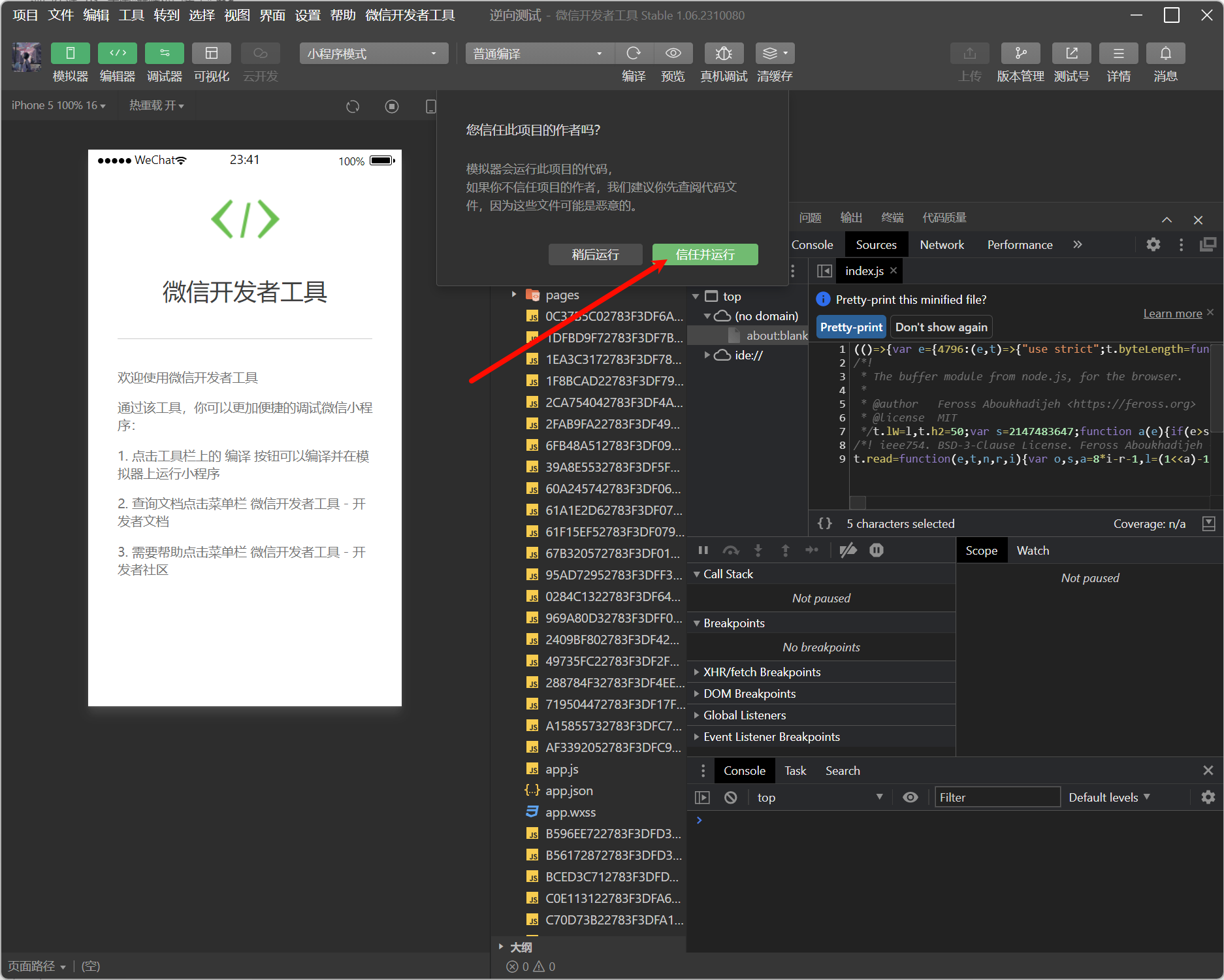Screen dimensions: 1224x980
Task: Open console settings gear icon
Action: (1208, 797)
